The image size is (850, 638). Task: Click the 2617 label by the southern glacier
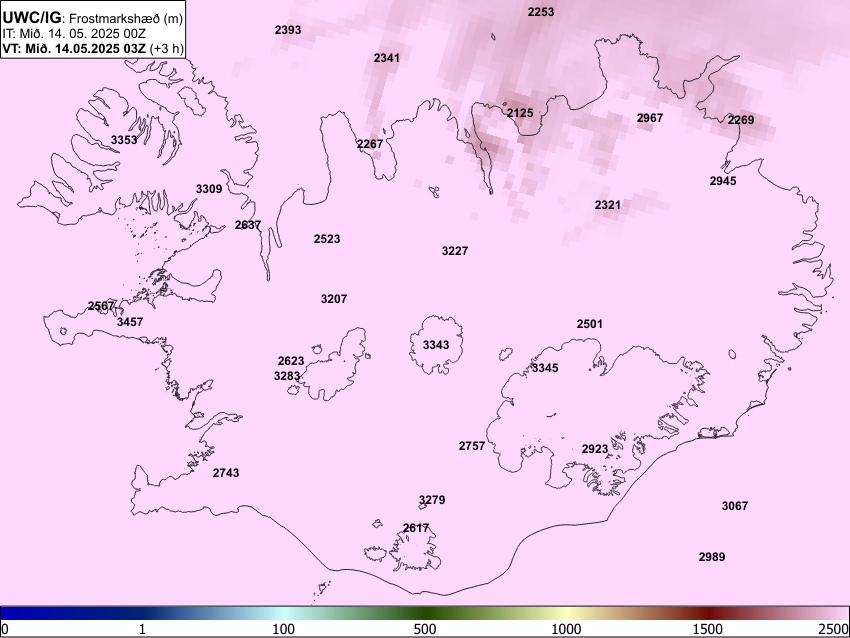pos(416,528)
